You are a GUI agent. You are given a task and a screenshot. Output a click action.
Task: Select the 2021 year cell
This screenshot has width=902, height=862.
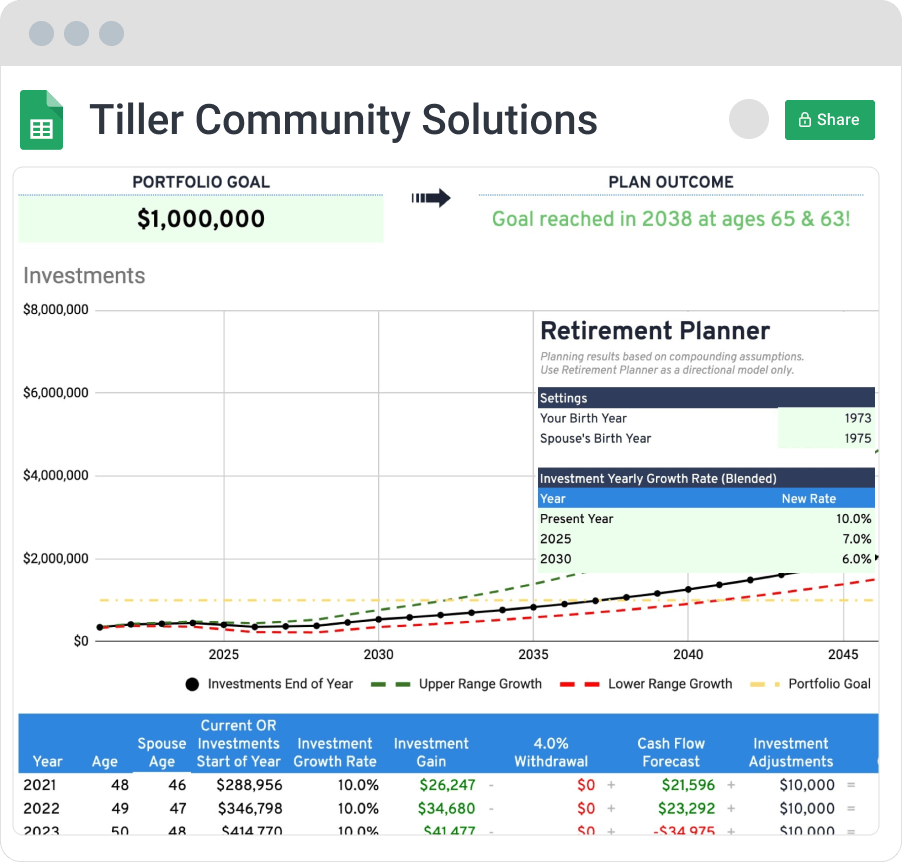coord(40,785)
